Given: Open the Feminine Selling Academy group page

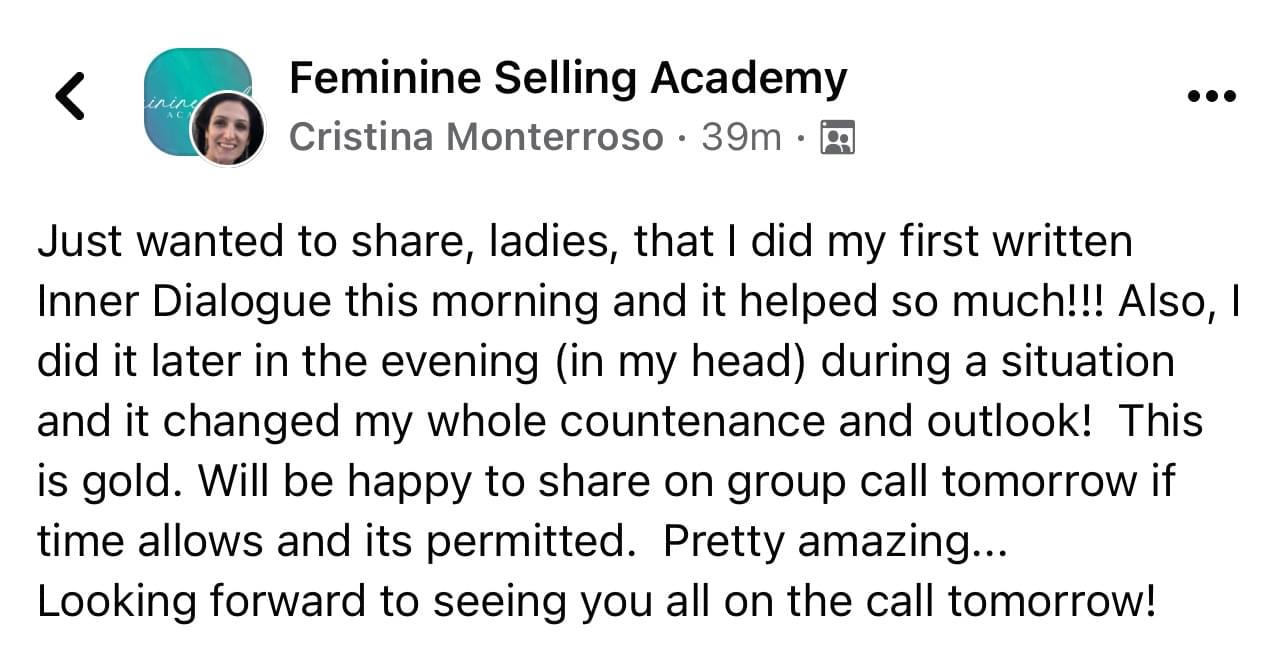Looking at the screenshot, I should [x=567, y=78].
